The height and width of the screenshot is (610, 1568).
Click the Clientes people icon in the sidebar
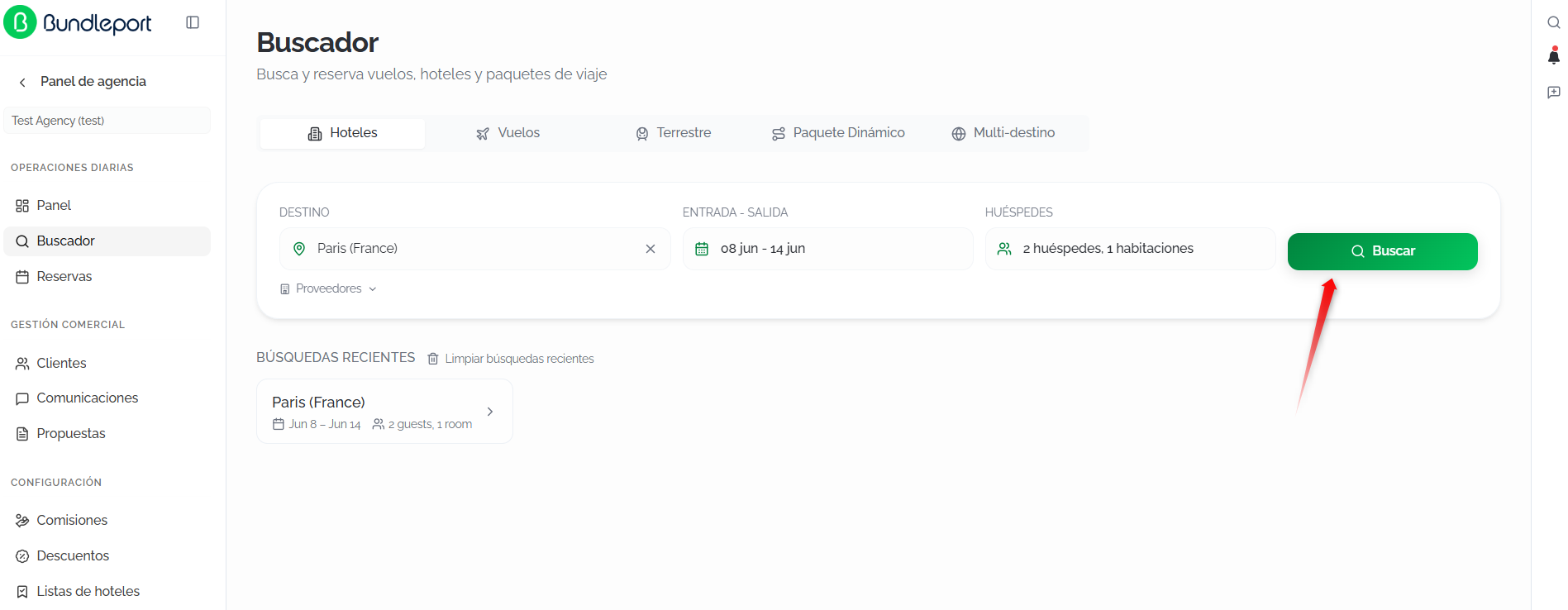(22, 364)
